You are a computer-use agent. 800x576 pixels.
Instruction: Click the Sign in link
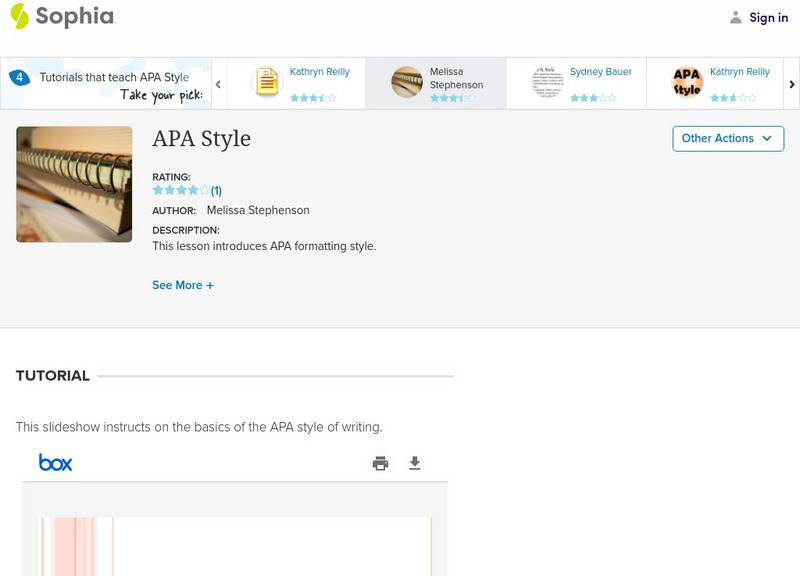(768, 17)
